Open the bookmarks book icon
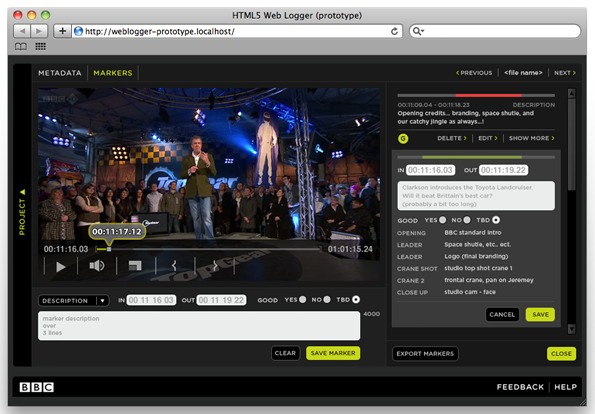The width and height of the screenshot is (595, 414). (x=20, y=47)
